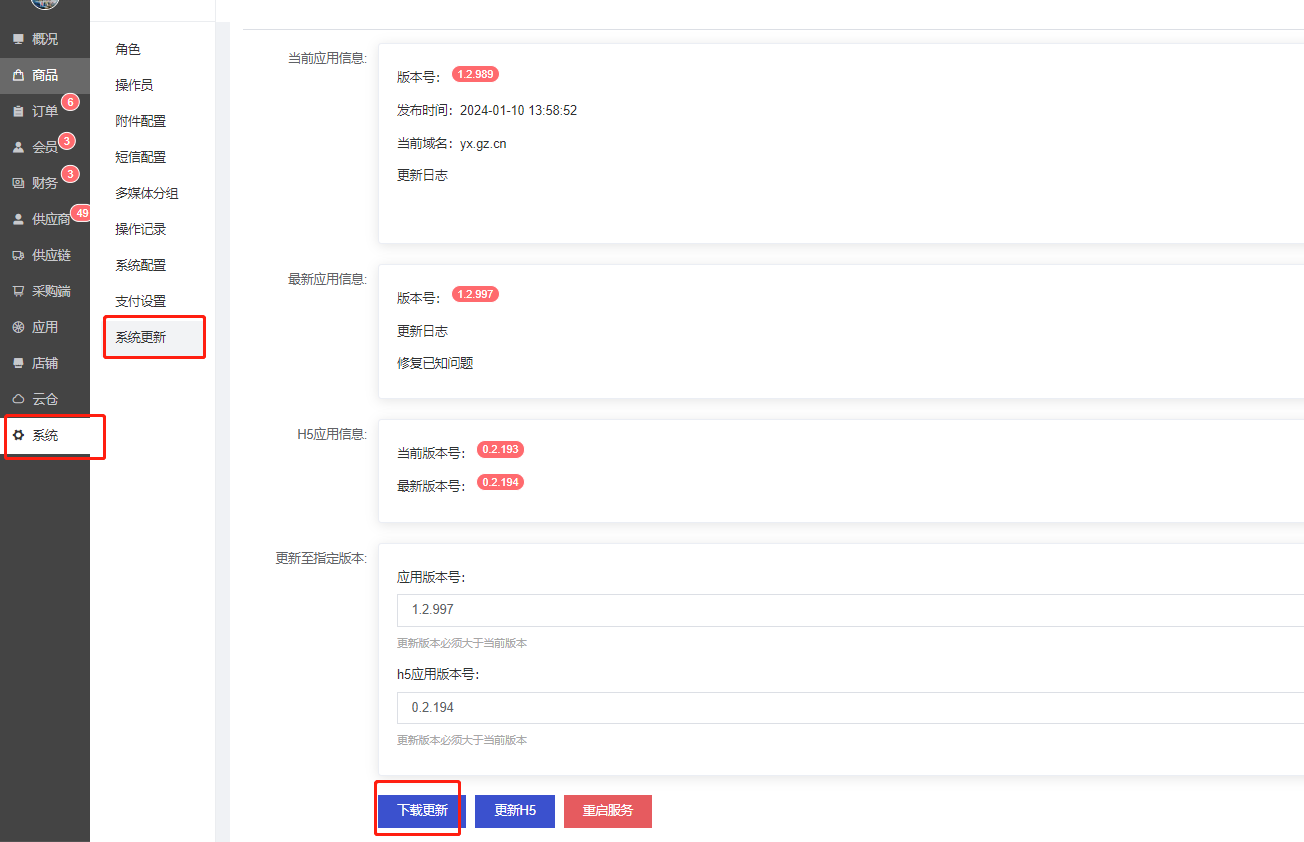The height and width of the screenshot is (842, 1304).
Task: Go to 云仓 cloud warehouse menu
Action: coord(44,399)
